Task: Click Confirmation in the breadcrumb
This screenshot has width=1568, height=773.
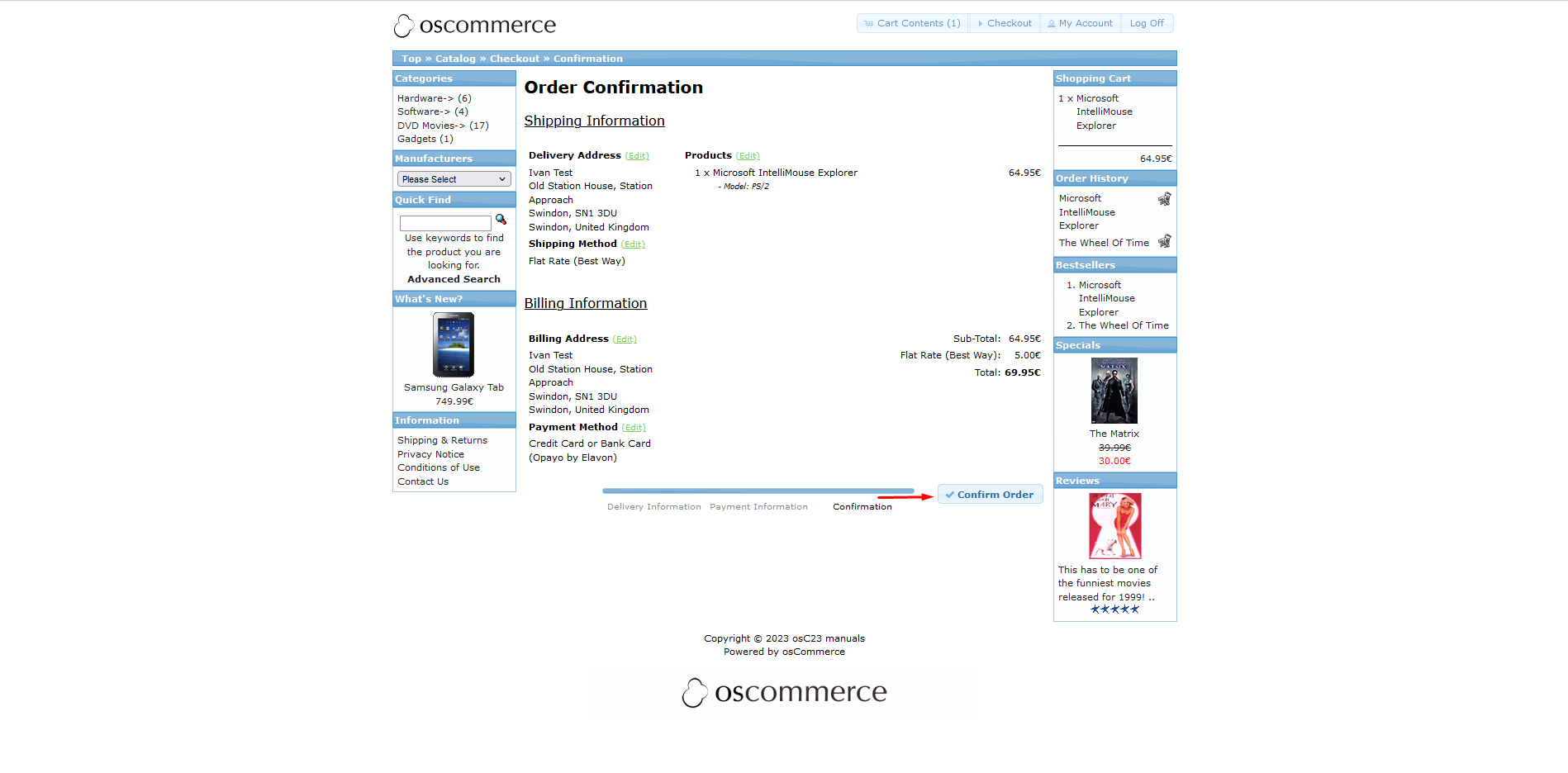Action: point(588,59)
